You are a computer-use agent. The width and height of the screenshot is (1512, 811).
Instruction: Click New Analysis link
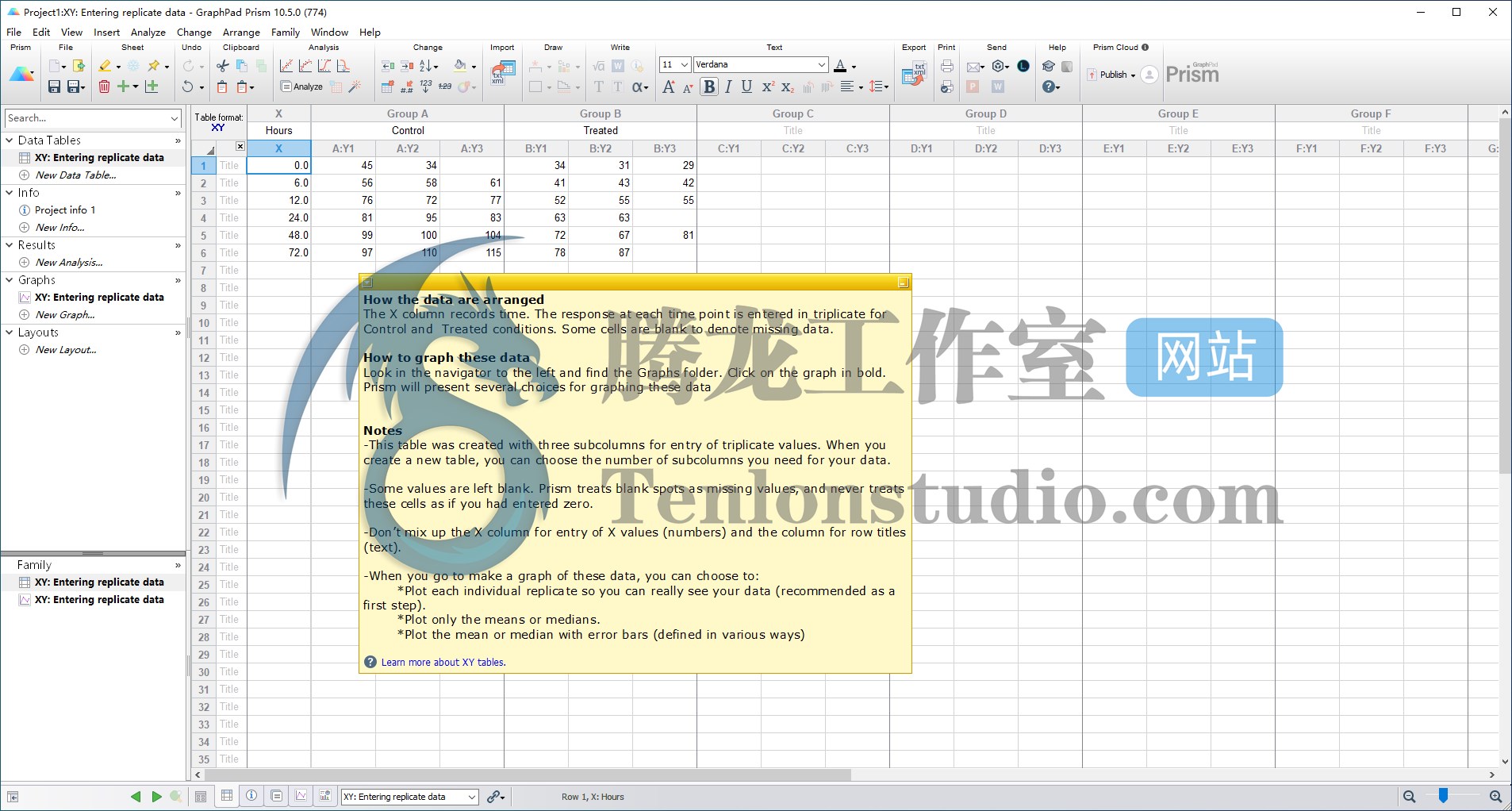[x=69, y=263]
